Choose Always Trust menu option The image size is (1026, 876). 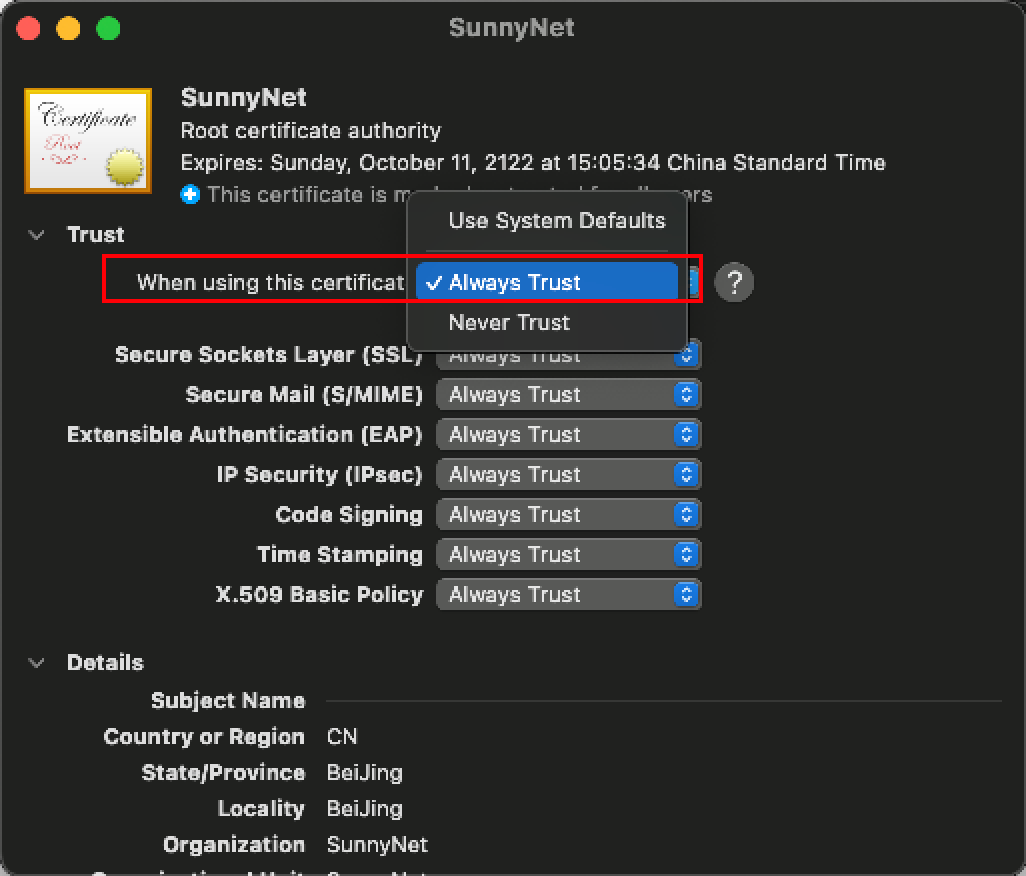(547, 282)
